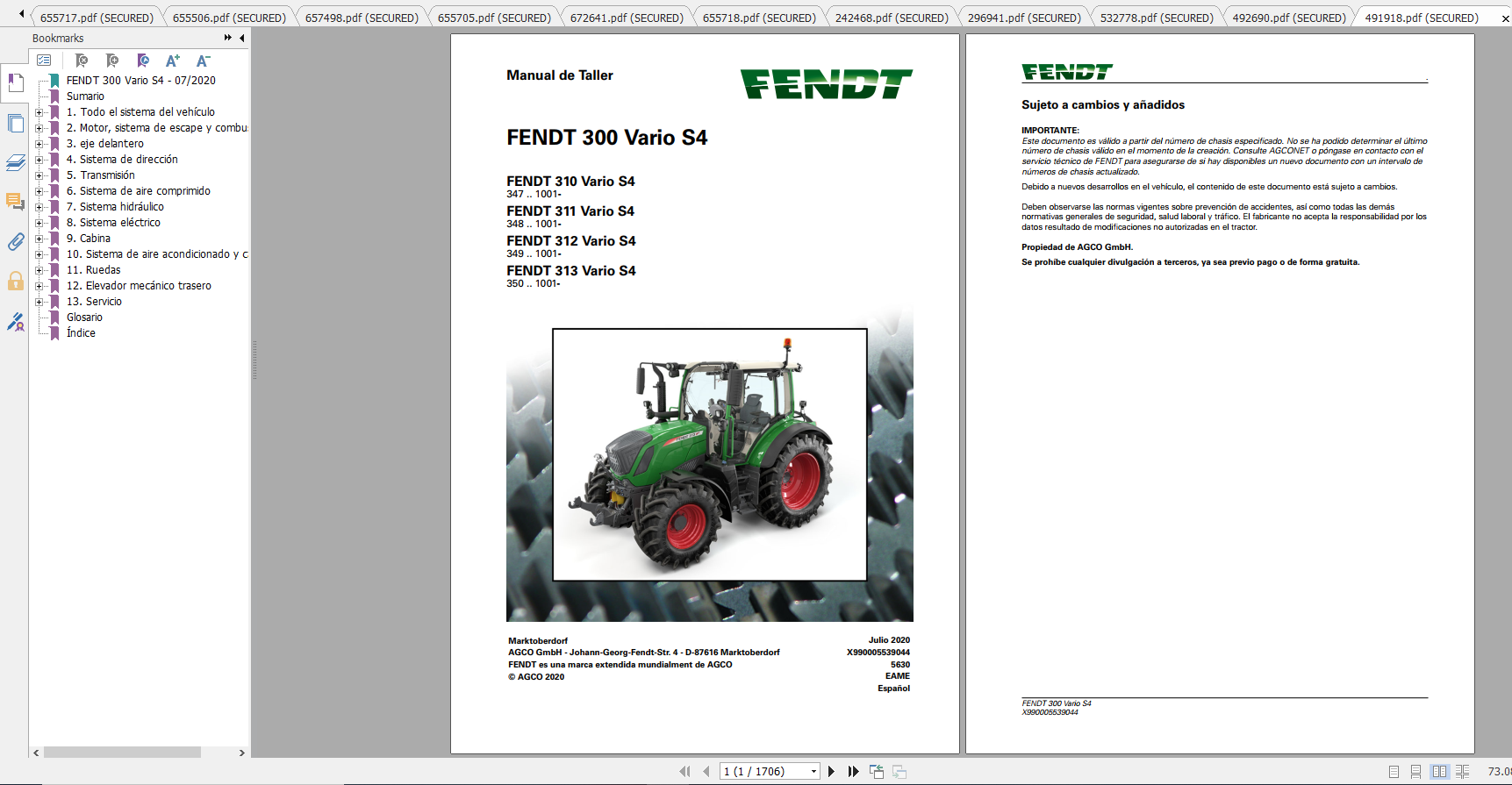Click the add new bookmark icon

112,61
